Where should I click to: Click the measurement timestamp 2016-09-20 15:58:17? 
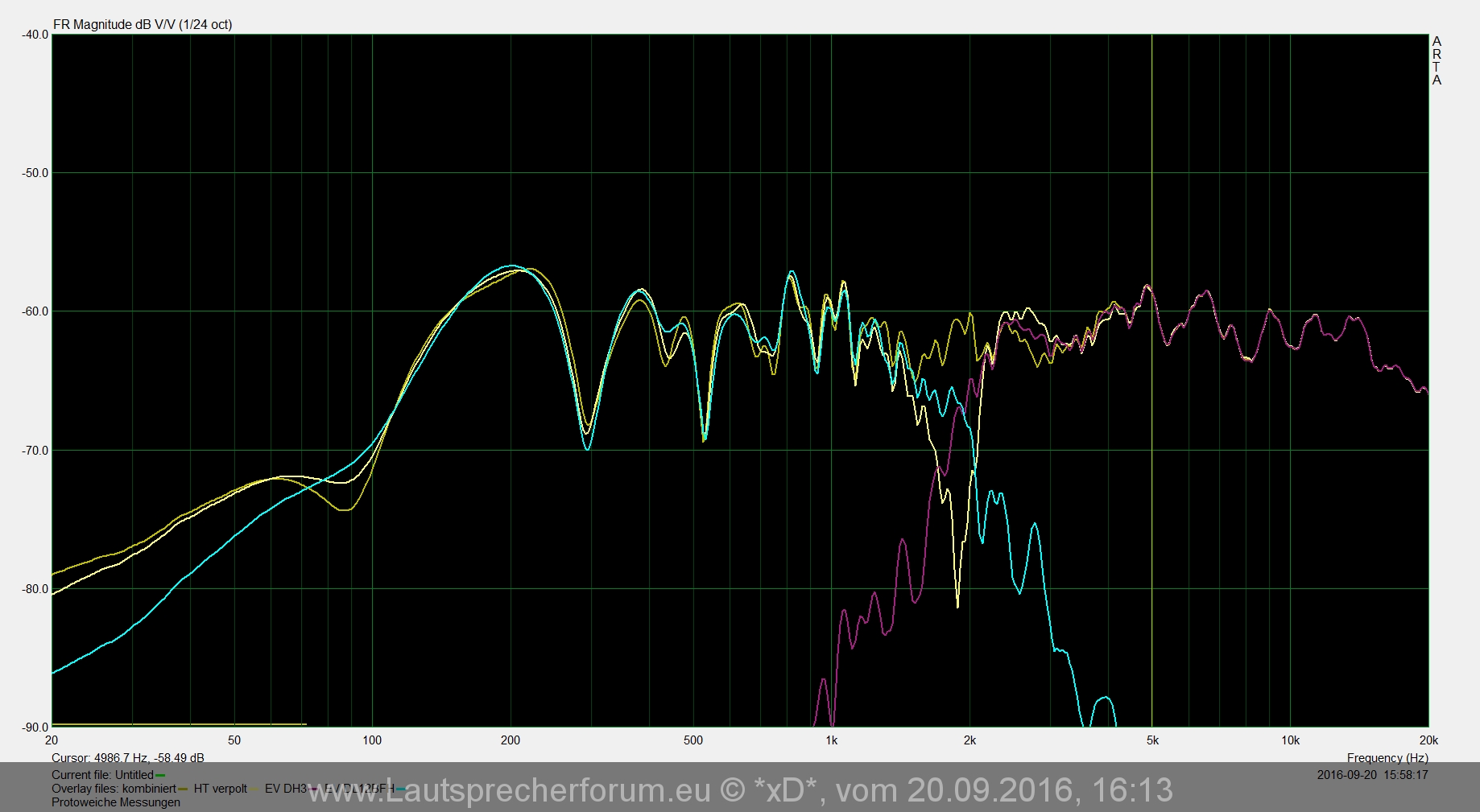[x=1372, y=775]
